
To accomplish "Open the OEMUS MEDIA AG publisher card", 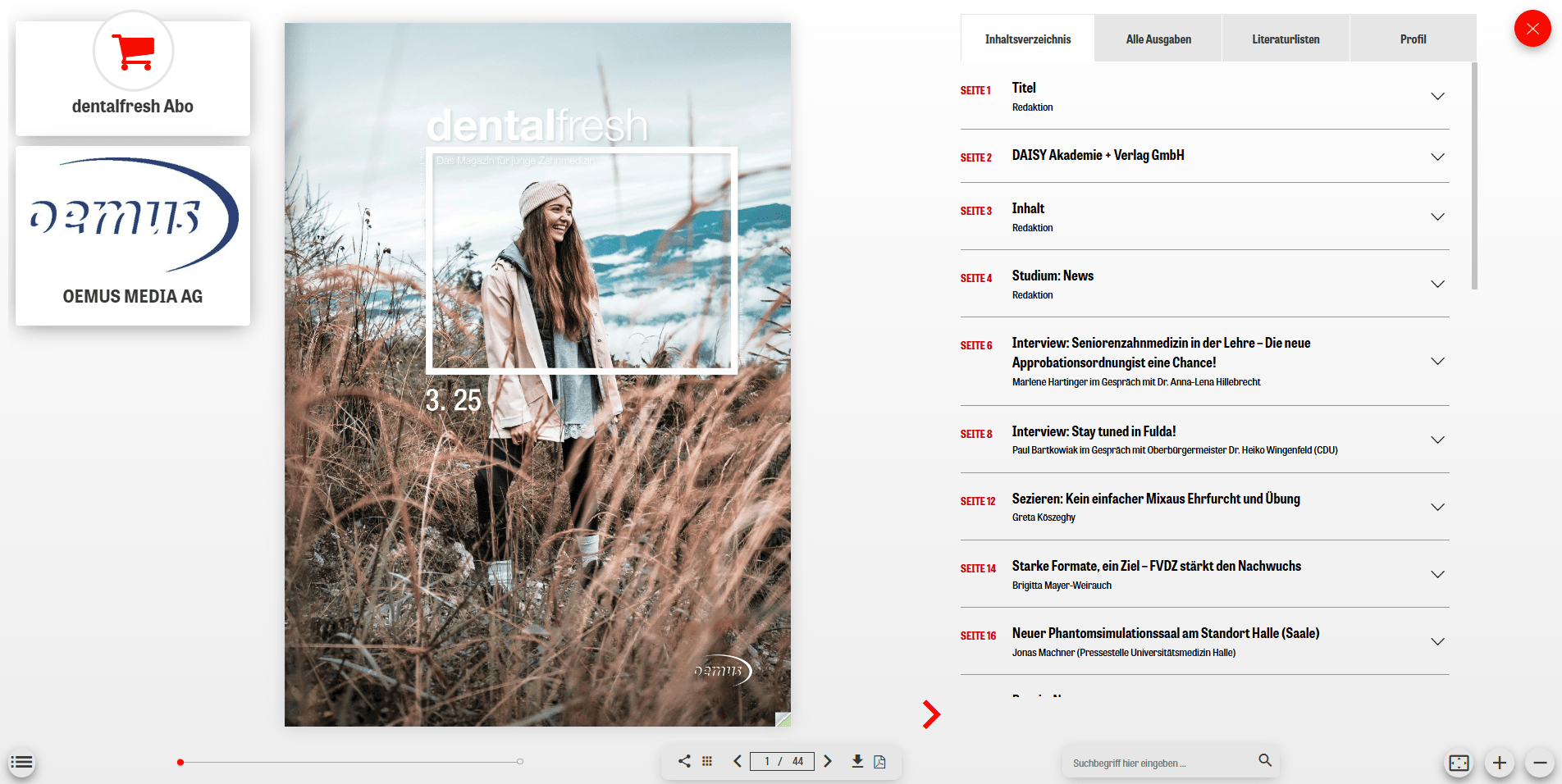I will click(133, 235).
